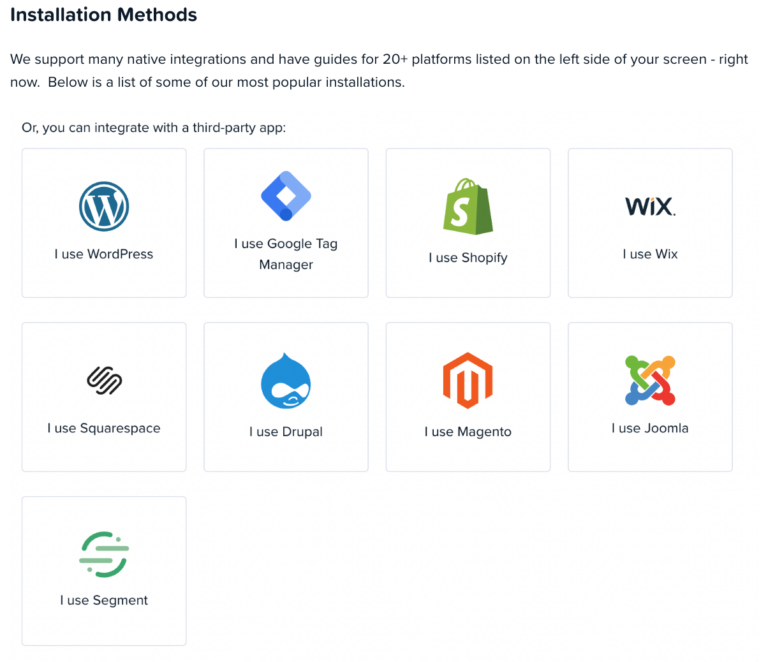Select the "I use Shopify" label

point(468,257)
